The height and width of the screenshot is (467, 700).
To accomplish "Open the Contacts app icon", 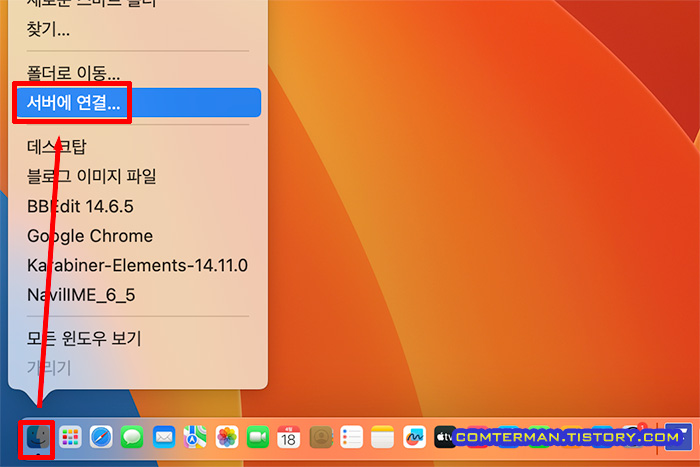I will coord(321,437).
